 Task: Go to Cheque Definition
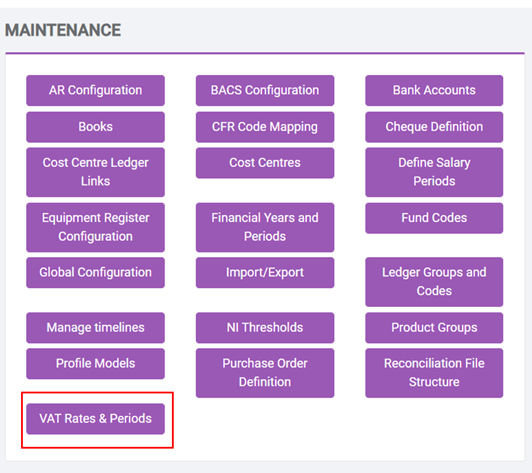coord(434,127)
